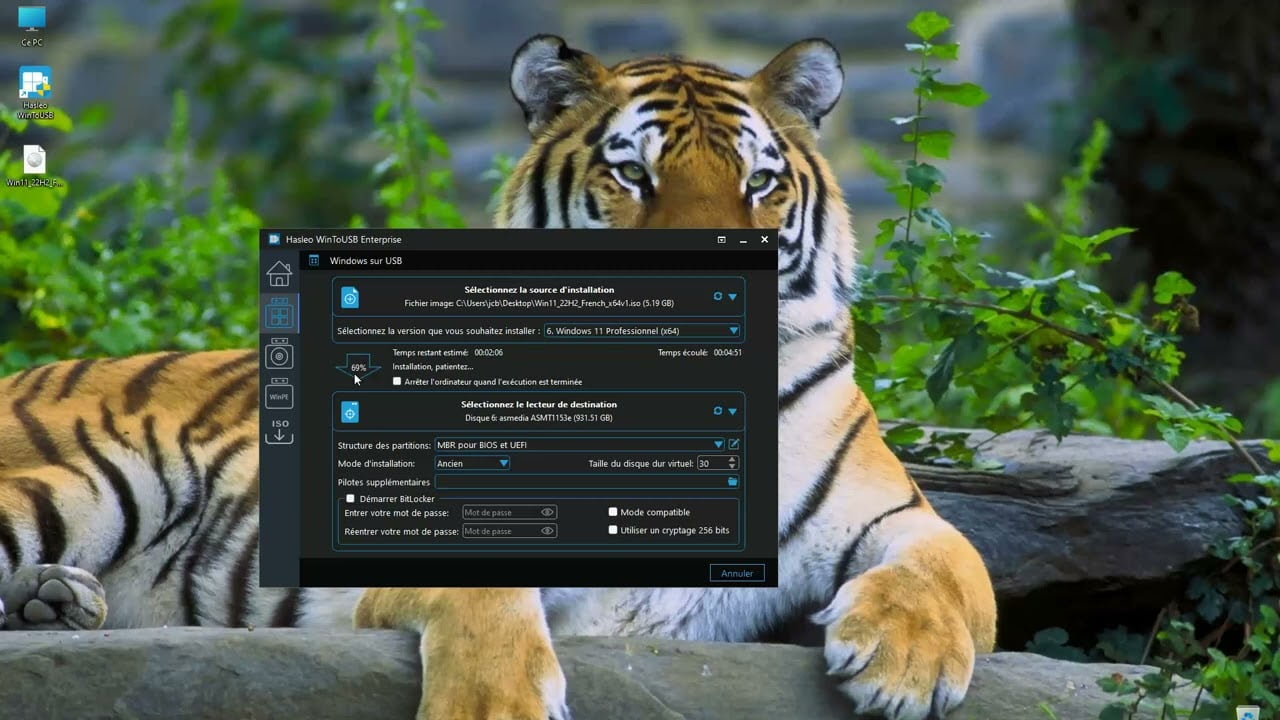
Task: Open the Windows installation USB creator icon
Action: (x=279, y=355)
